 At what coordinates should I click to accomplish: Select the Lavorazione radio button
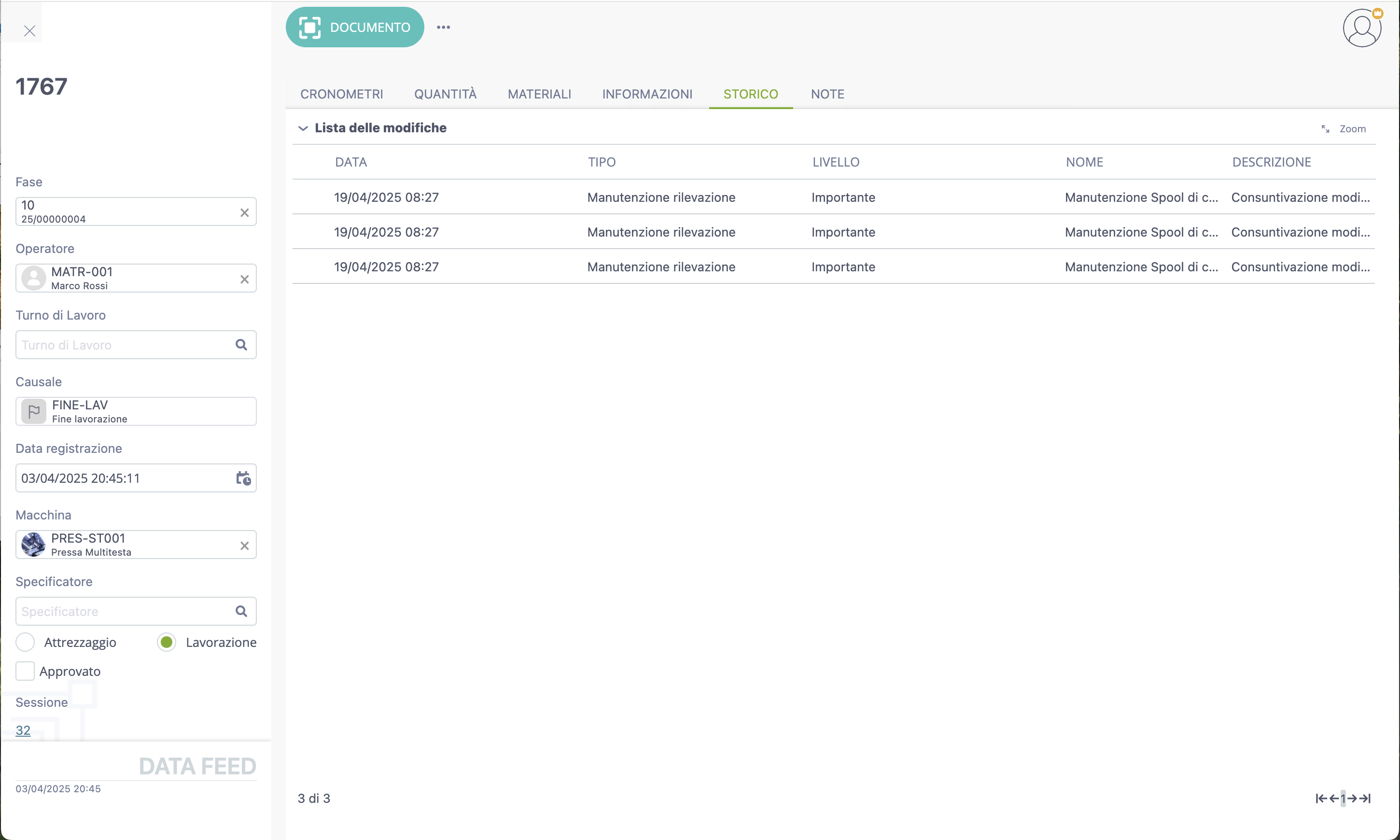[x=167, y=643]
